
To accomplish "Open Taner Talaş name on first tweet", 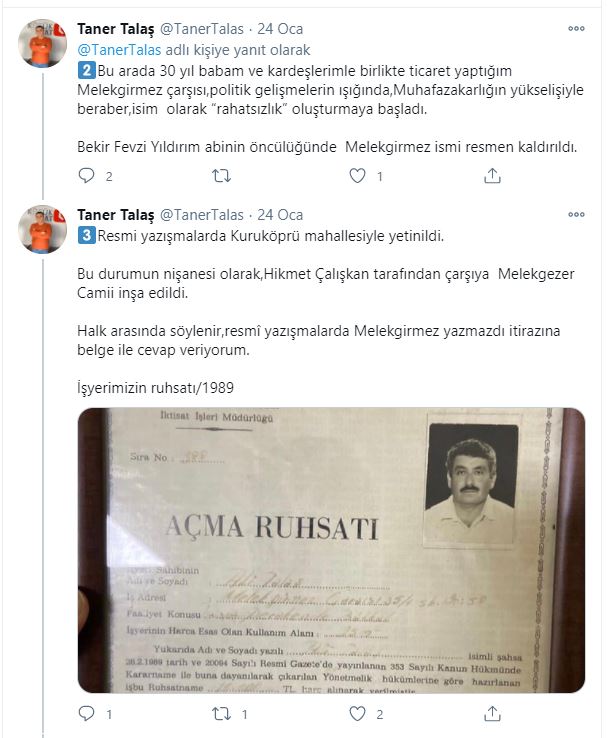I will point(116,29).
